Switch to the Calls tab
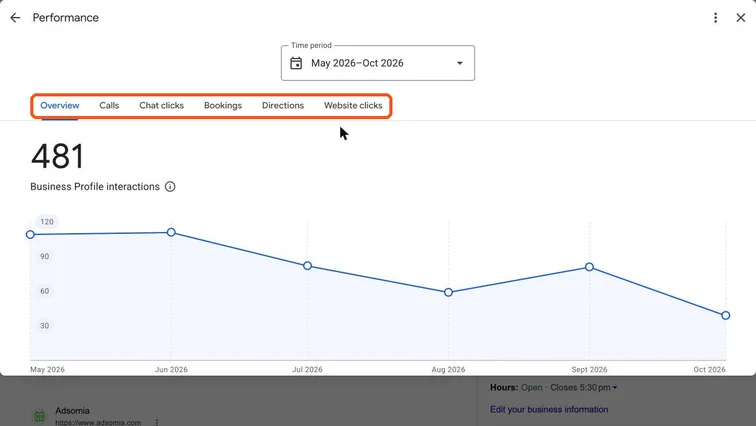 click(x=109, y=106)
